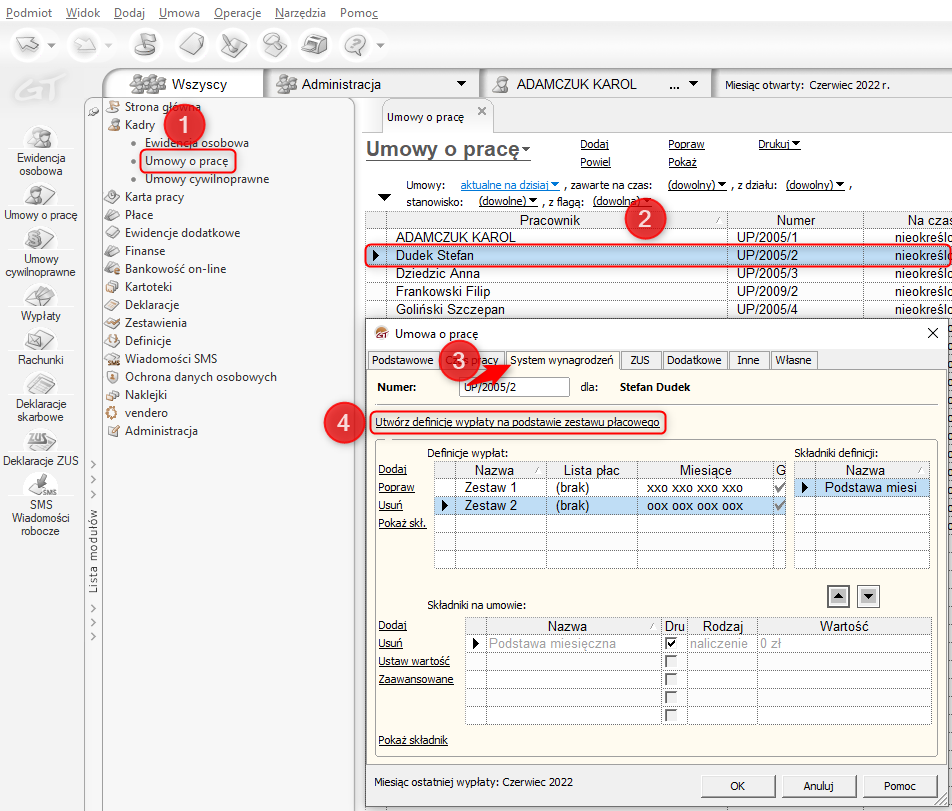
Task: Open Wiadomości SMS in module tree
Action: click(x=171, y=359)
